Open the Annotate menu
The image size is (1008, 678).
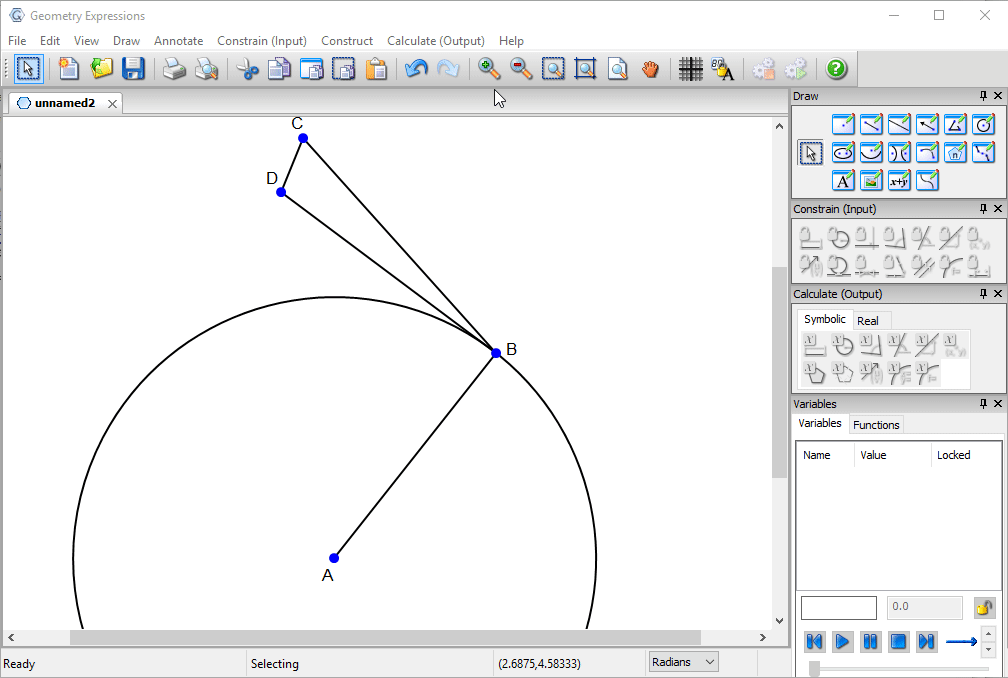pos(178,40)
